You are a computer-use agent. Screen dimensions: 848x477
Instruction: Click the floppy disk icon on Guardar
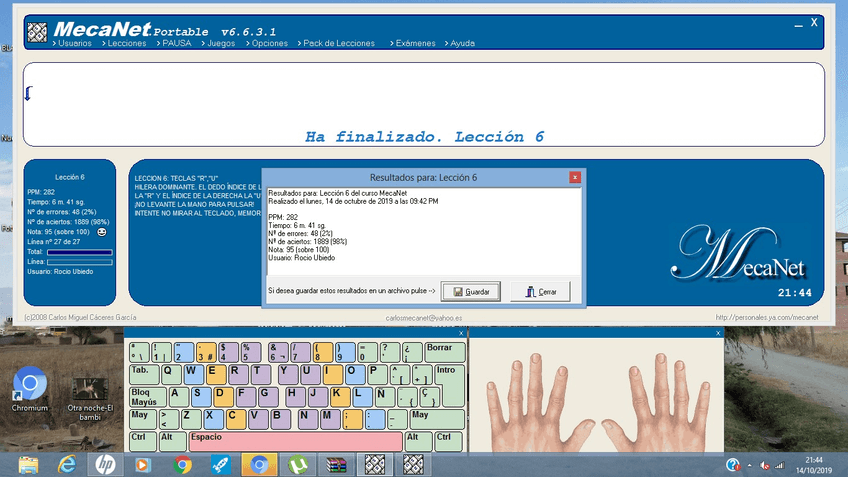coord(458,292)
